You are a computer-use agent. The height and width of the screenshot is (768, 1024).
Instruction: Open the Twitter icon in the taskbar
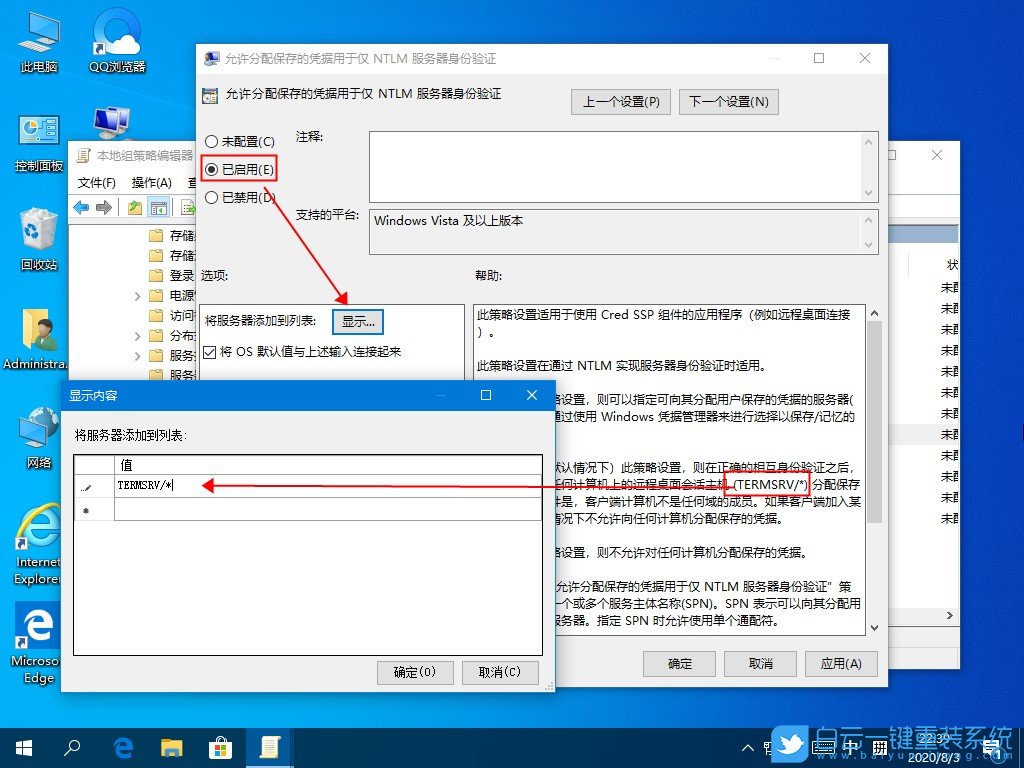pyautogui.click(x=790, y=747)
